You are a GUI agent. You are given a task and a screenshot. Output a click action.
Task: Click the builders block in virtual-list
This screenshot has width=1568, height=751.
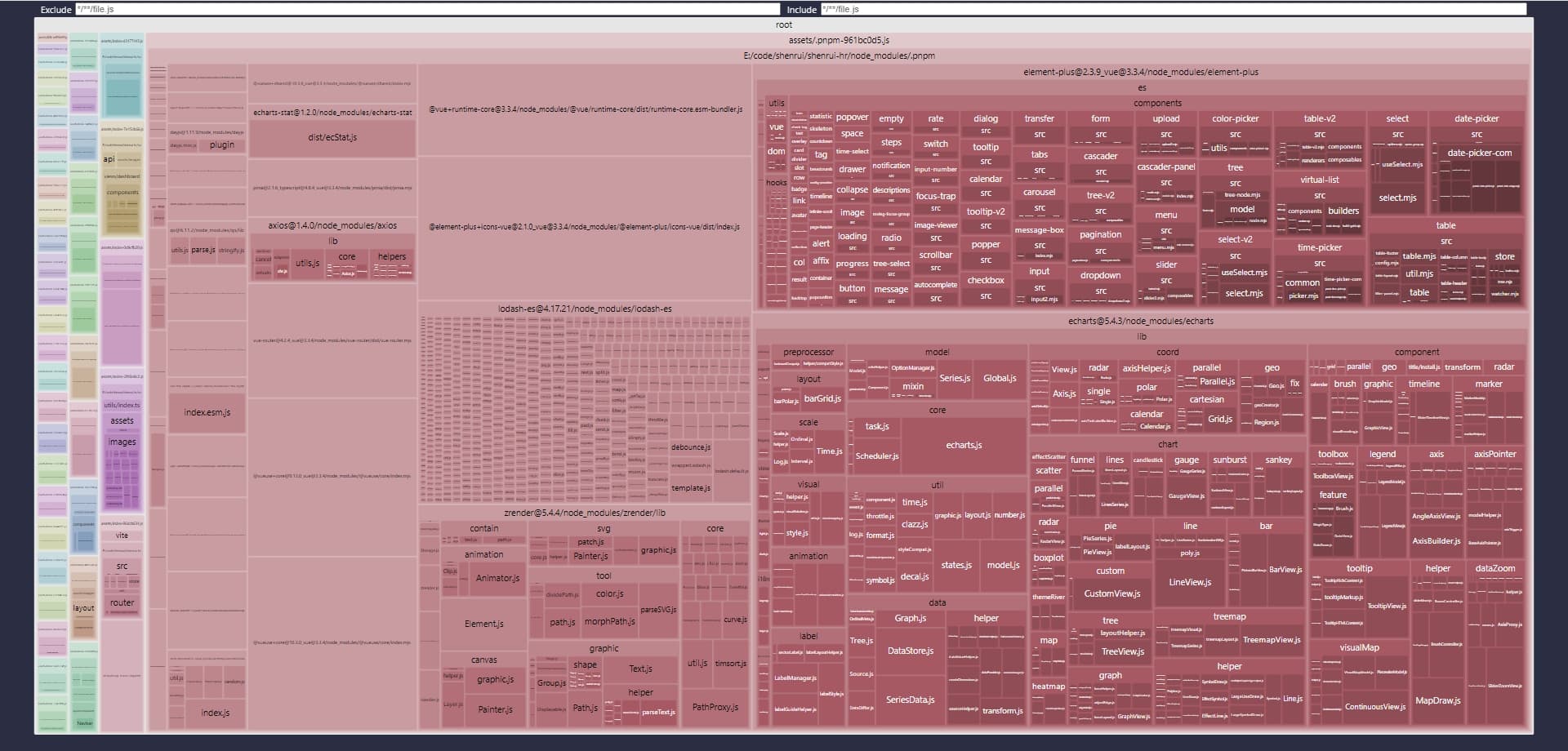click(x=1343, y=211)
